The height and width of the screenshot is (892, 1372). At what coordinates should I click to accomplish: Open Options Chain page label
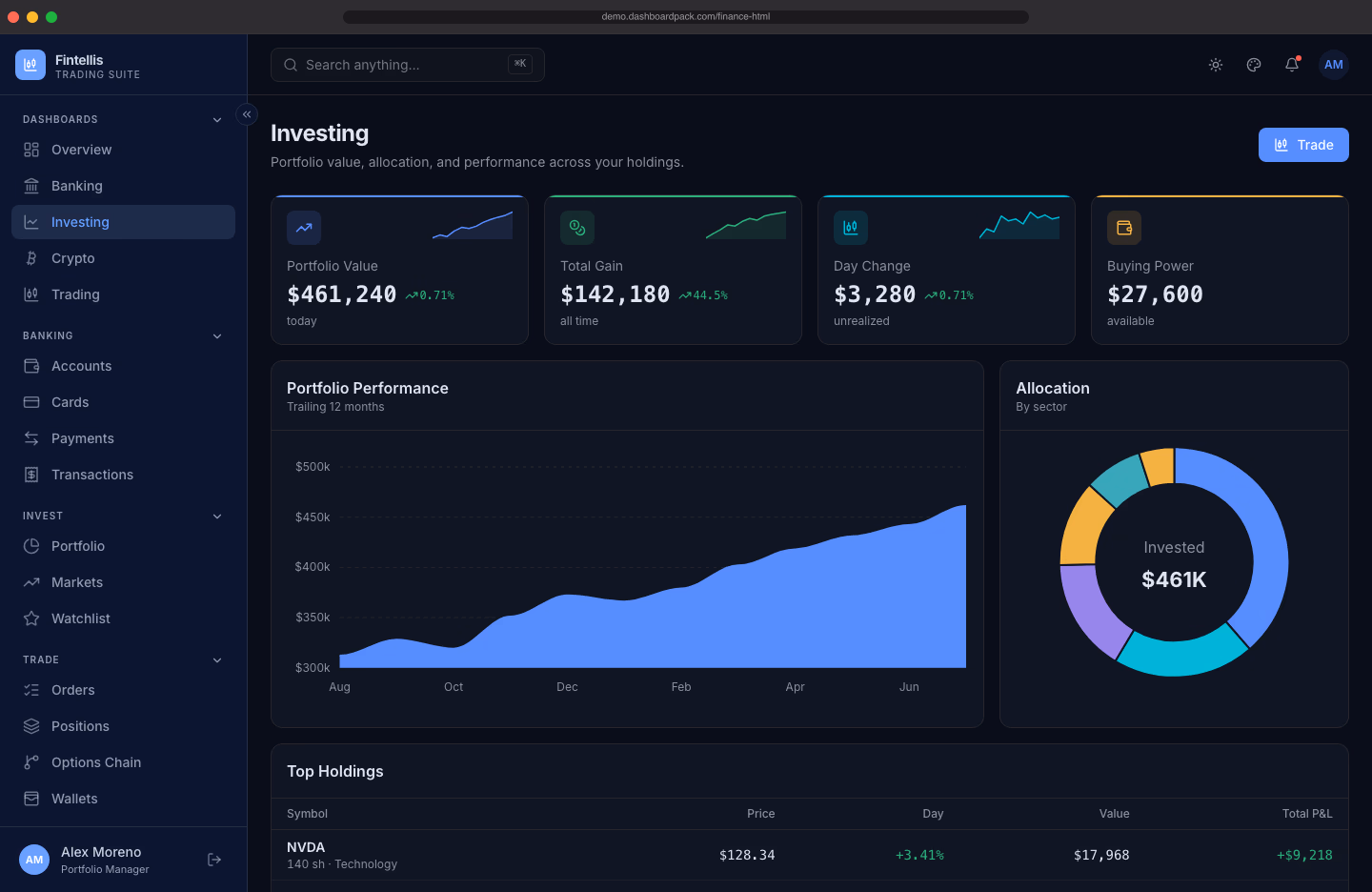click(96, 762)
